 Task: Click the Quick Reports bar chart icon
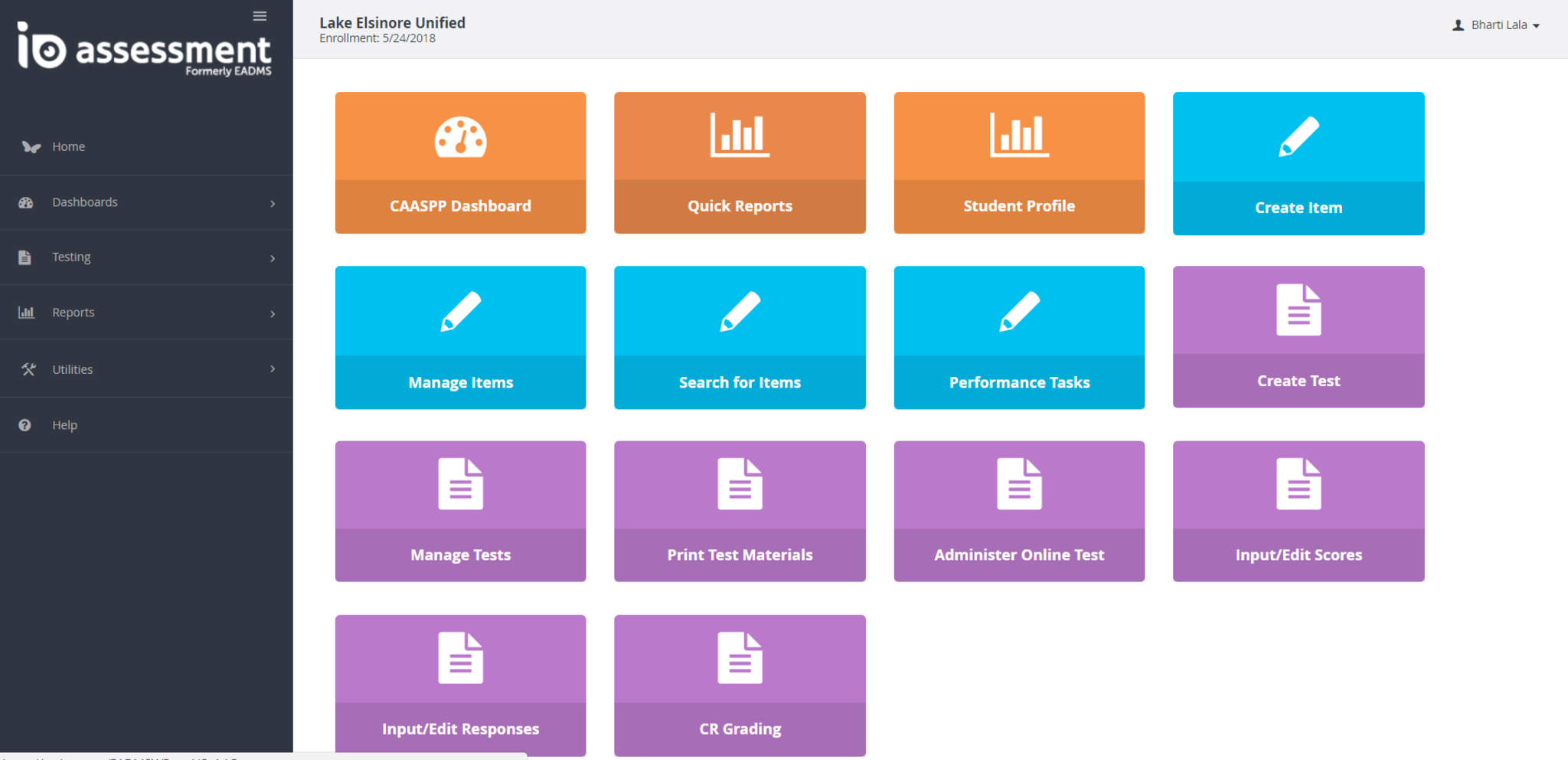[740, 135]
